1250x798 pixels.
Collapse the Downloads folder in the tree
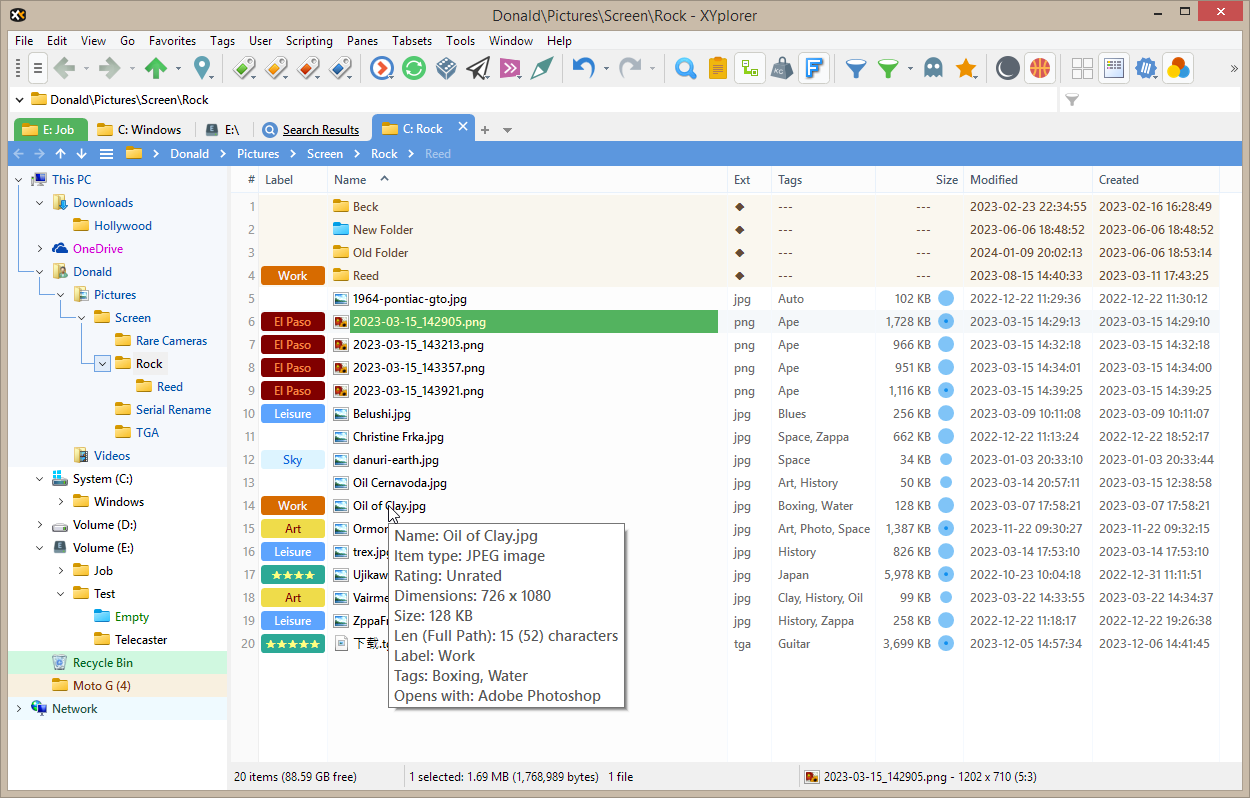(x=40, y=203)
